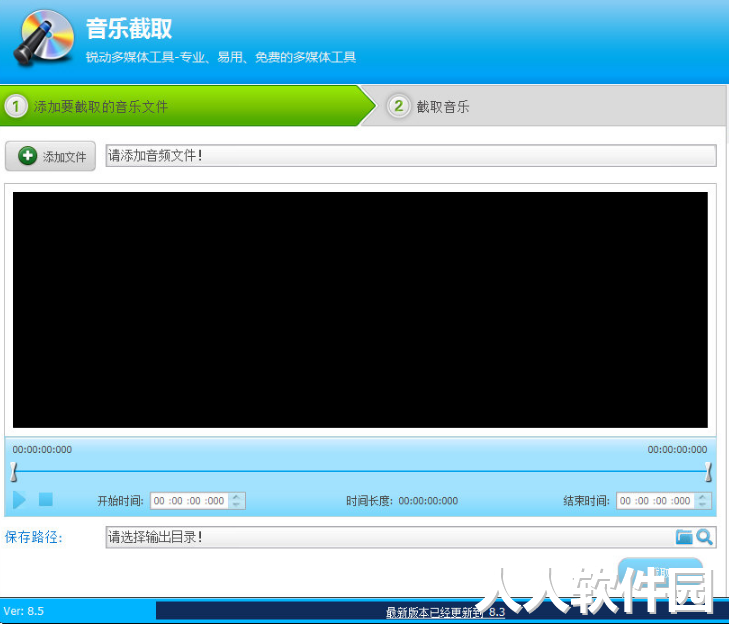Click the 锐动多媒体工具 subtitle text
The image size is (729, 624).
pos(221,57)
